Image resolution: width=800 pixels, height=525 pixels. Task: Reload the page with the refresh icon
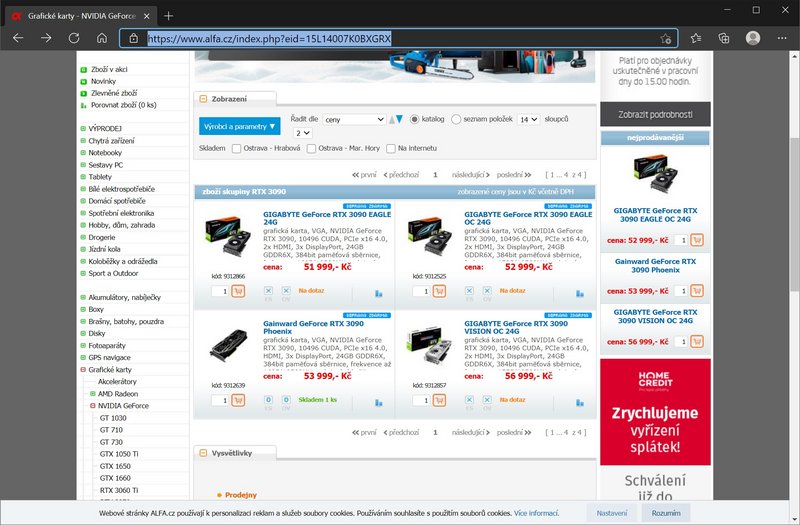pos(74,38)
